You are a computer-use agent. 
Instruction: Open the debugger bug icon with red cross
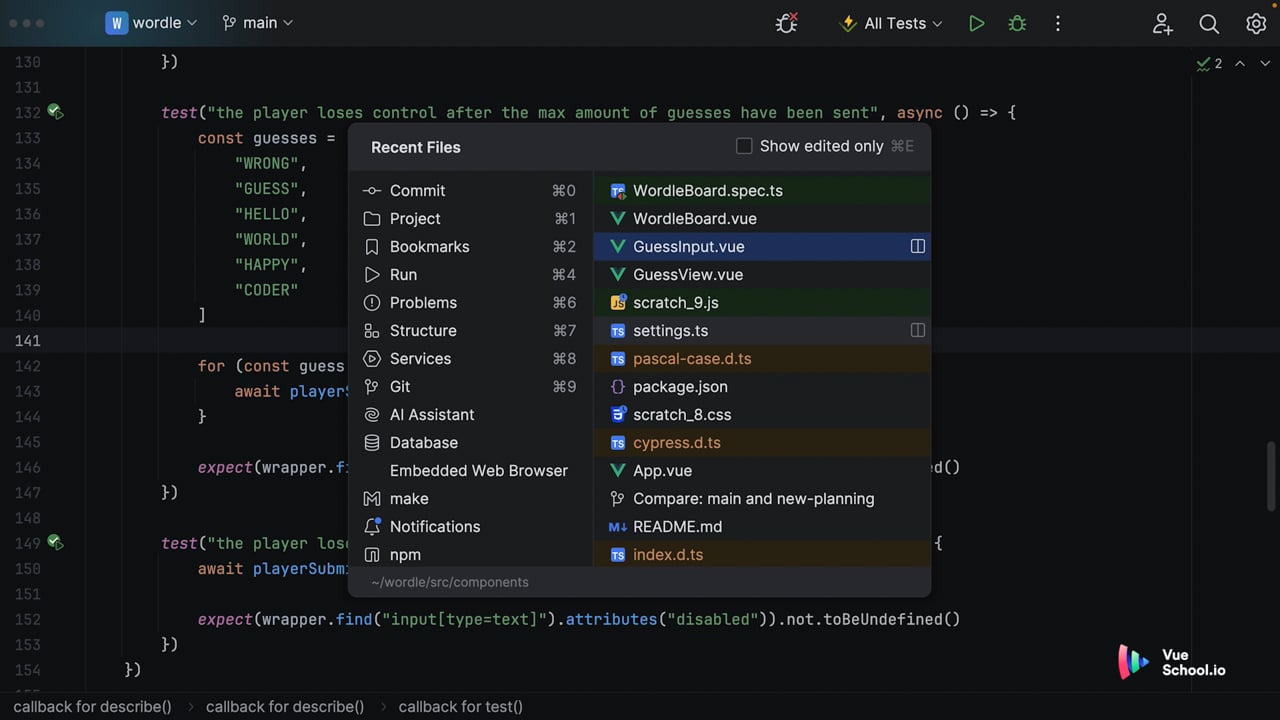(787, 23)
